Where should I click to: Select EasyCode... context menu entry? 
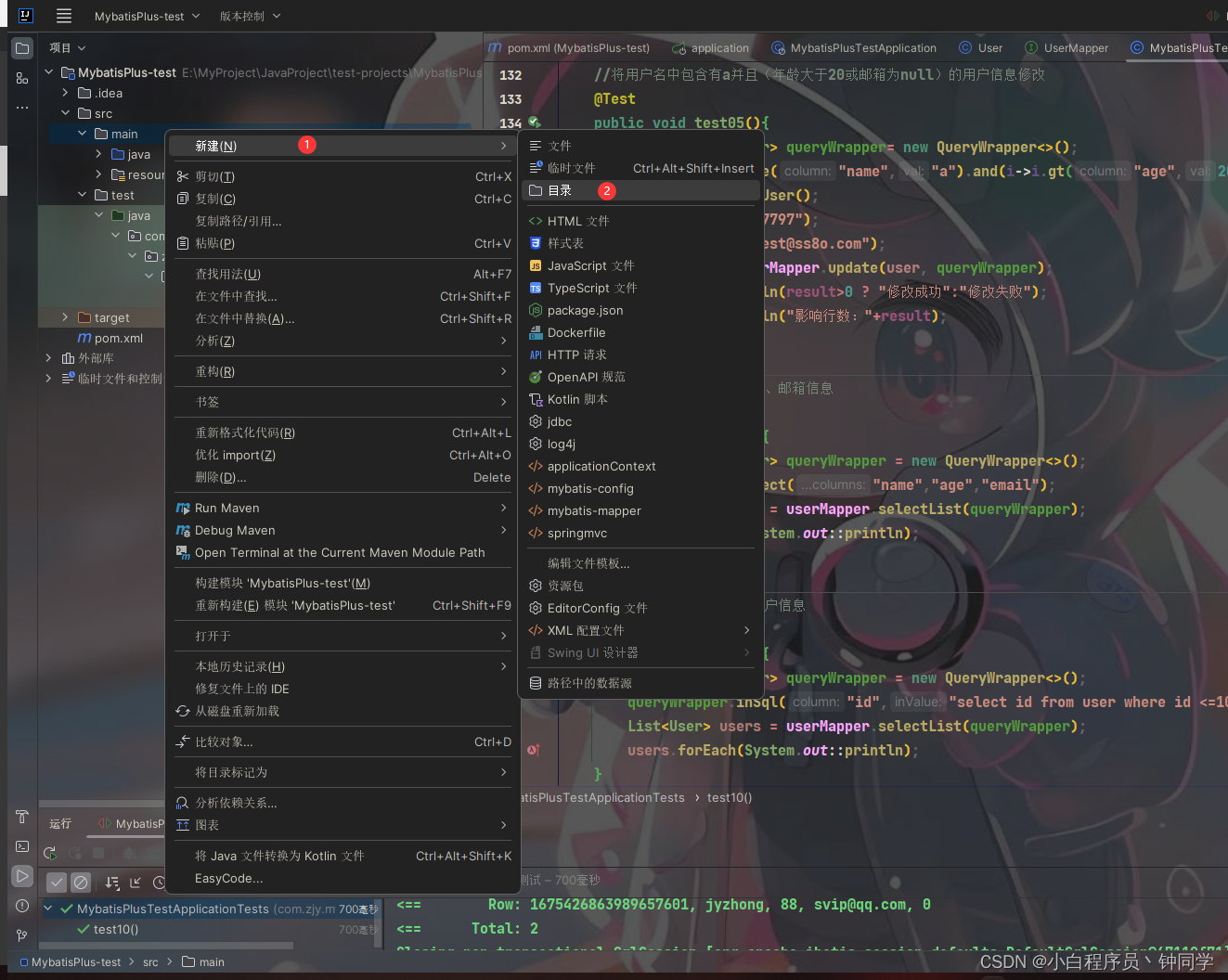(x=341, y=878)
